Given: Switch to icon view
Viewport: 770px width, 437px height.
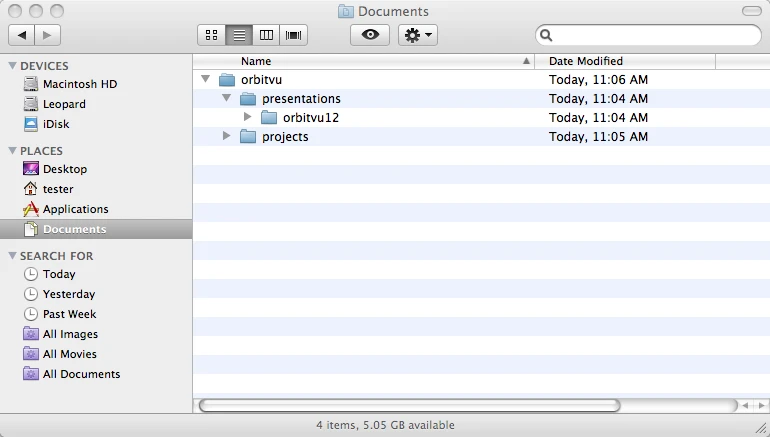Looking at the screenshot, I should [212, 35].
